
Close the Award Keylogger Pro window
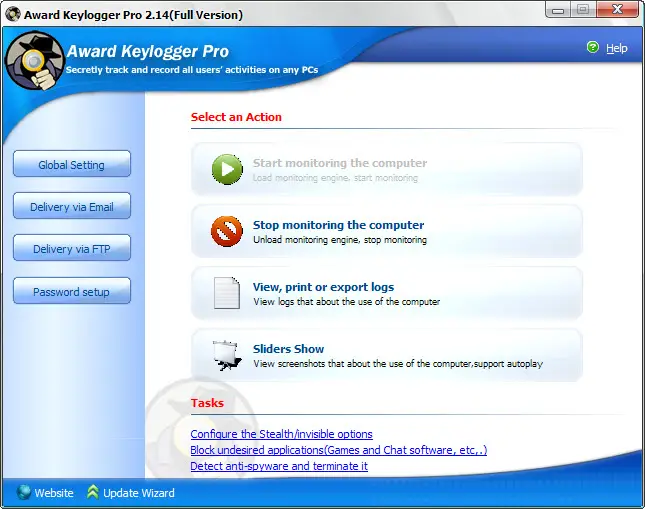(x=617, y=10)
